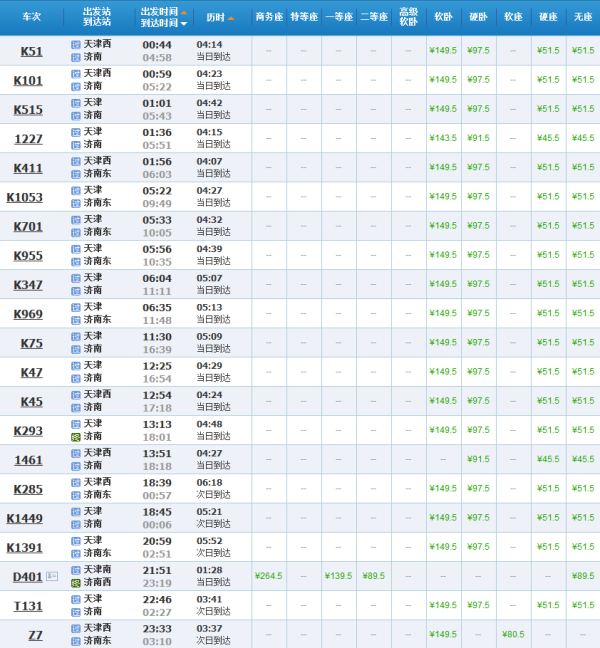Click the blue arrival station icon for K75
The width and height of the screenshot is (600, 648).
click(76, 350)
